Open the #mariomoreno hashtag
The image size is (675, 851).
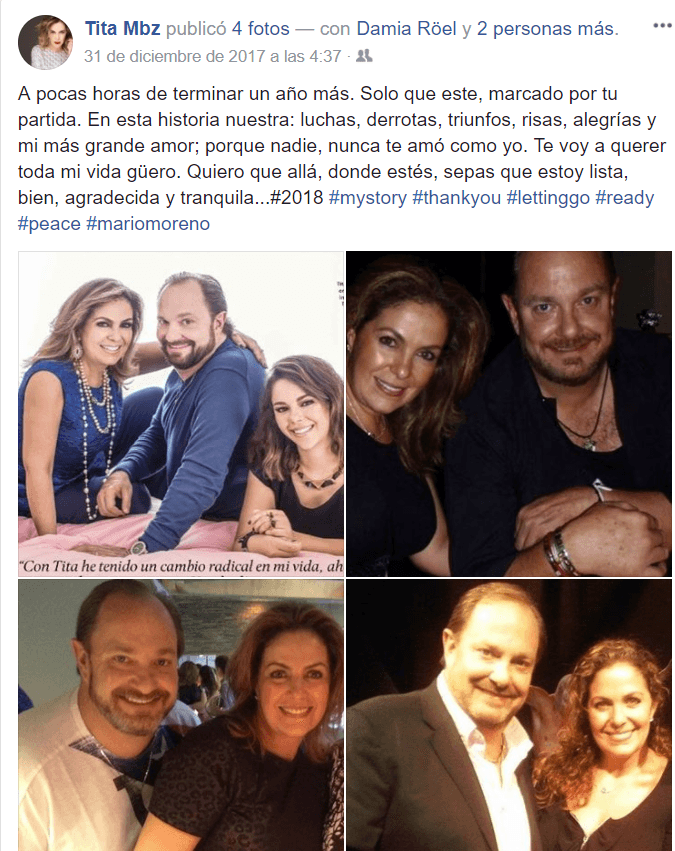point(148,224)
